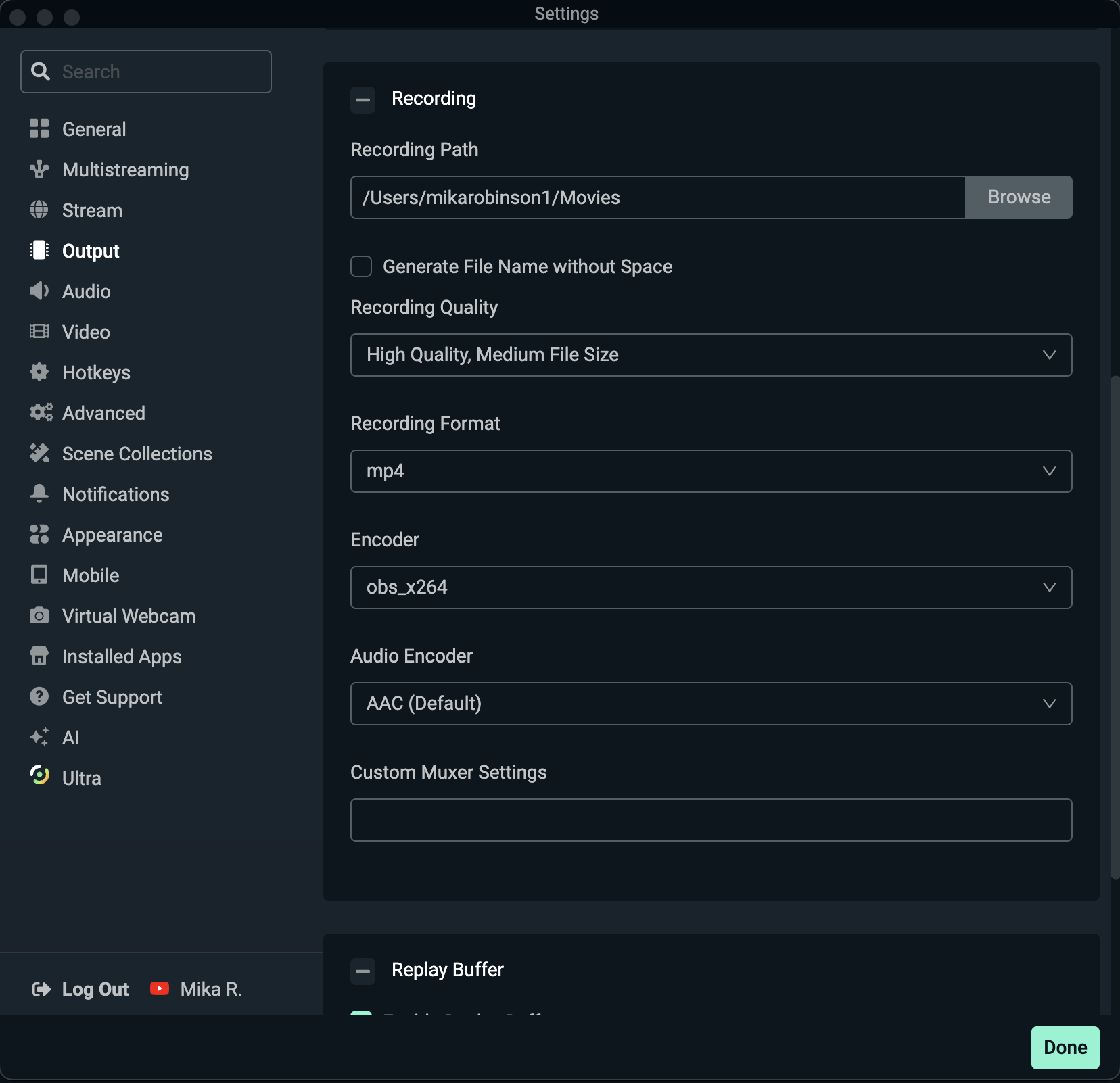The height and width of the screenshot is (1083, 1120).
Task: Open the Recording Format dropdown
Action: [x=711, y=471]
